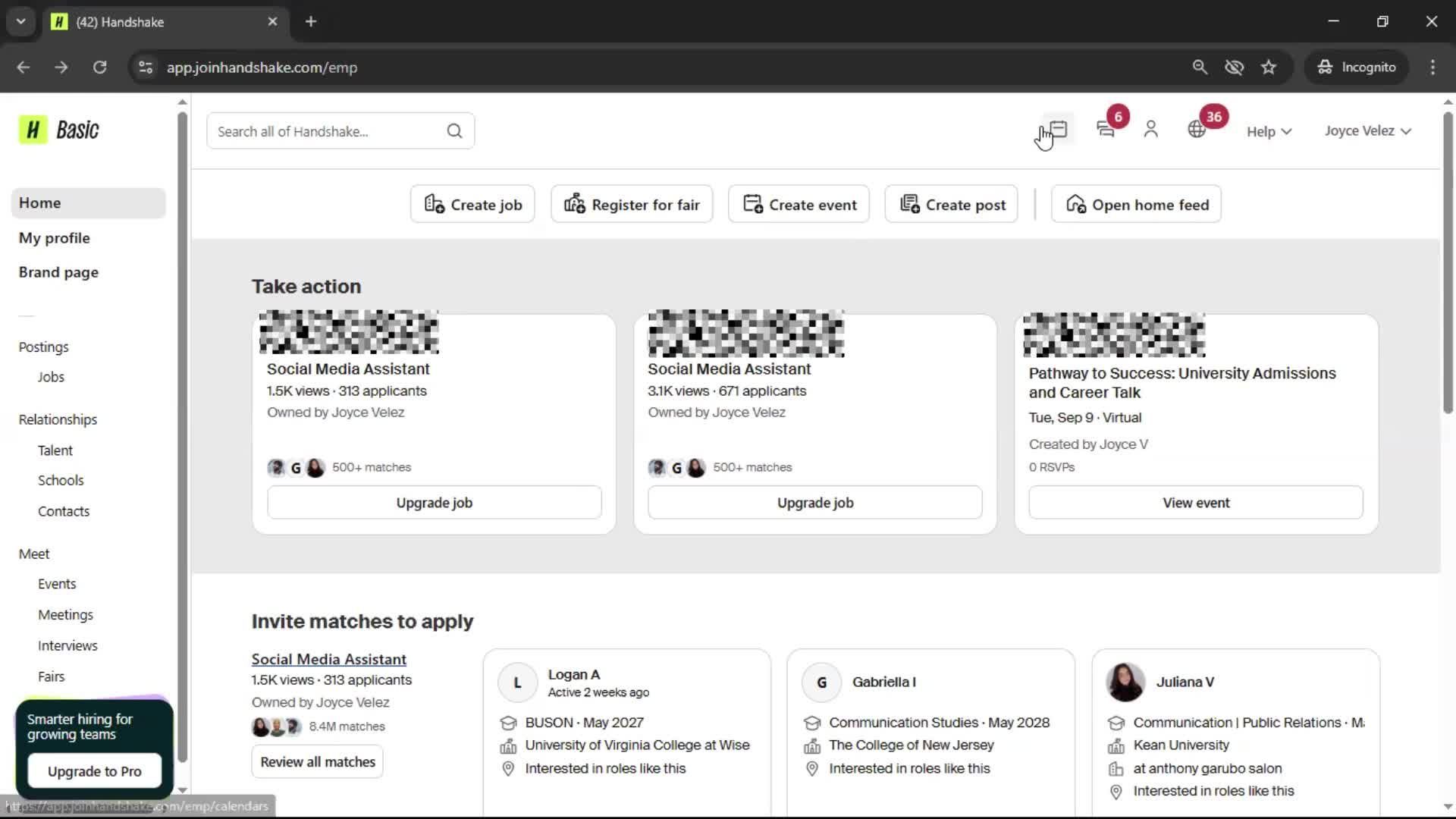Go to Jobs in sidebar
This screenshot has width=1456, height=819.
click(51, 377)
